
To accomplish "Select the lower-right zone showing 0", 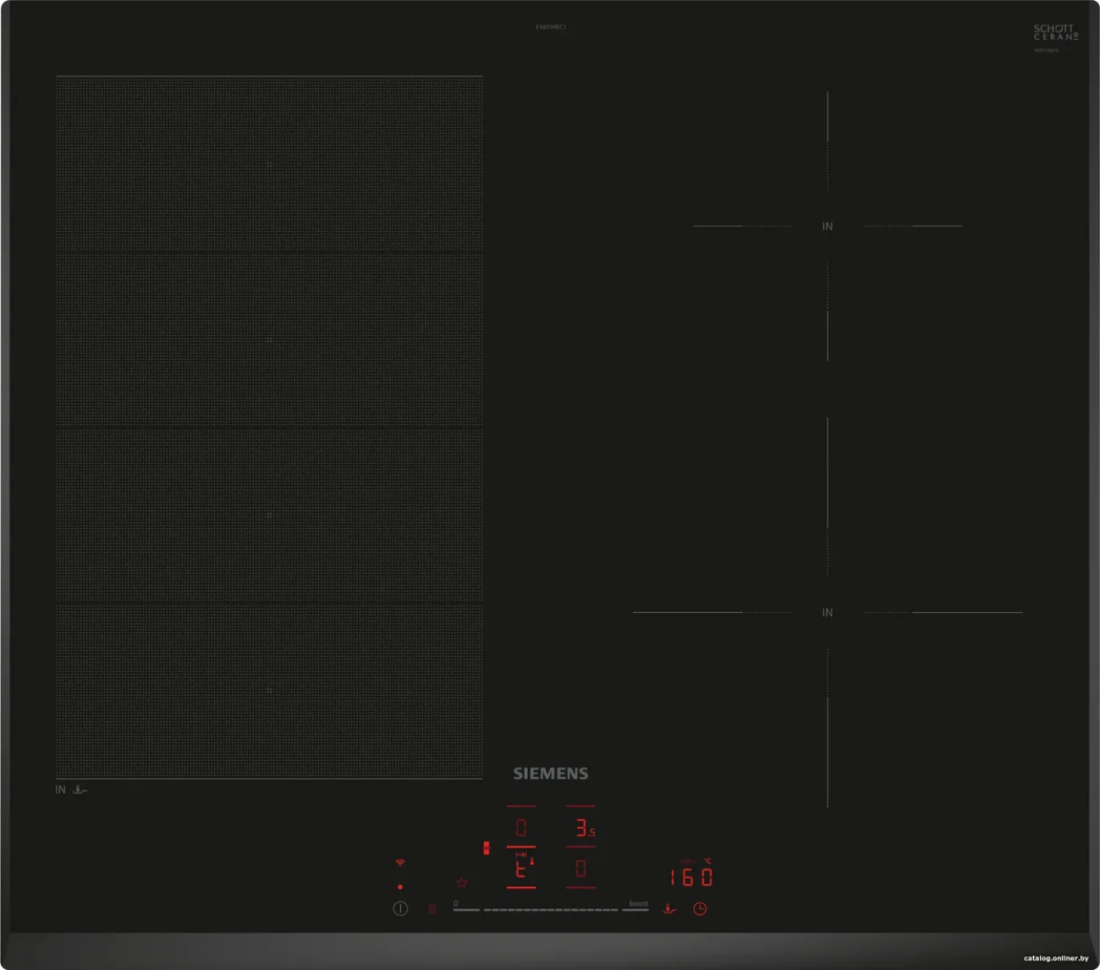I will (581, 869).
